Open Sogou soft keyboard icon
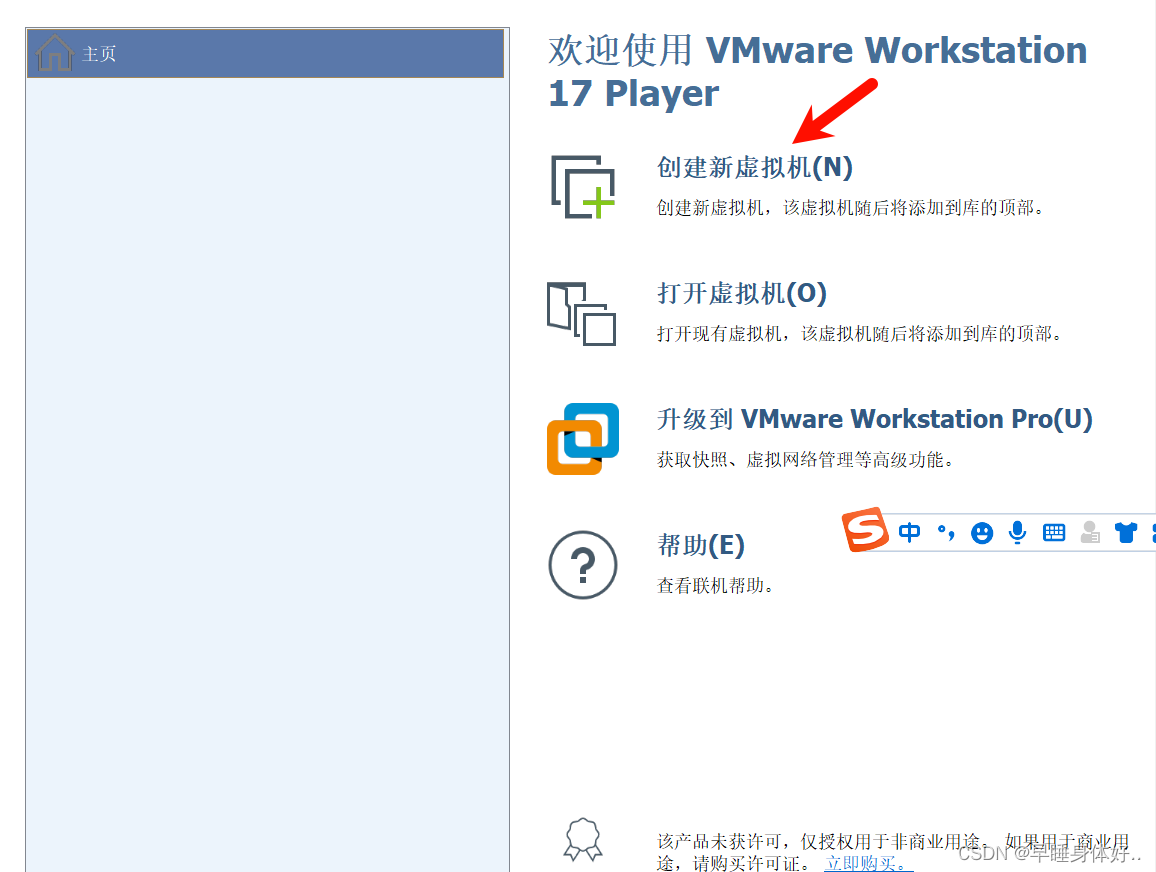 (x=1054, y=532)
